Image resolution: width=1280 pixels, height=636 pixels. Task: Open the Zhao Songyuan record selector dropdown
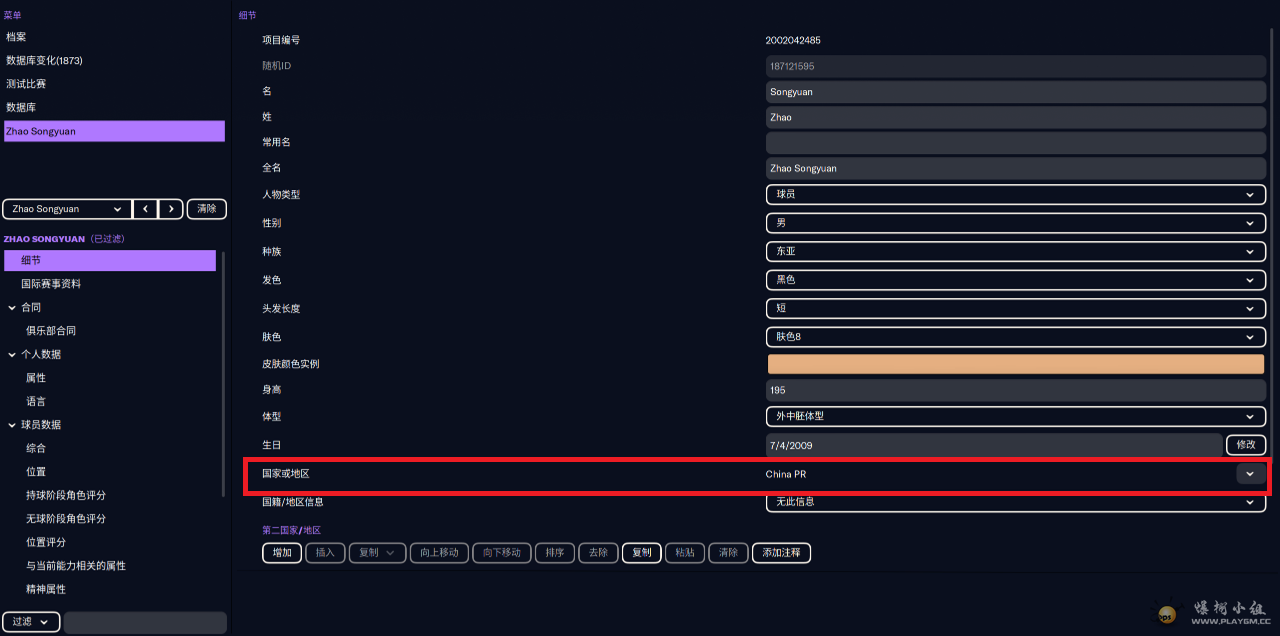[67, 209]
